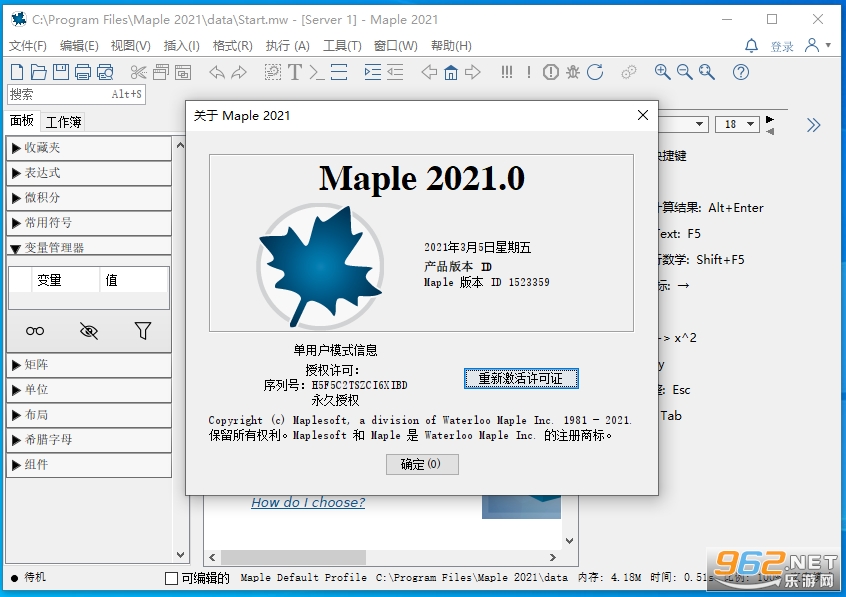Print the document using printer icon
Screen dimensions: 846x597
tap(83, 72)
